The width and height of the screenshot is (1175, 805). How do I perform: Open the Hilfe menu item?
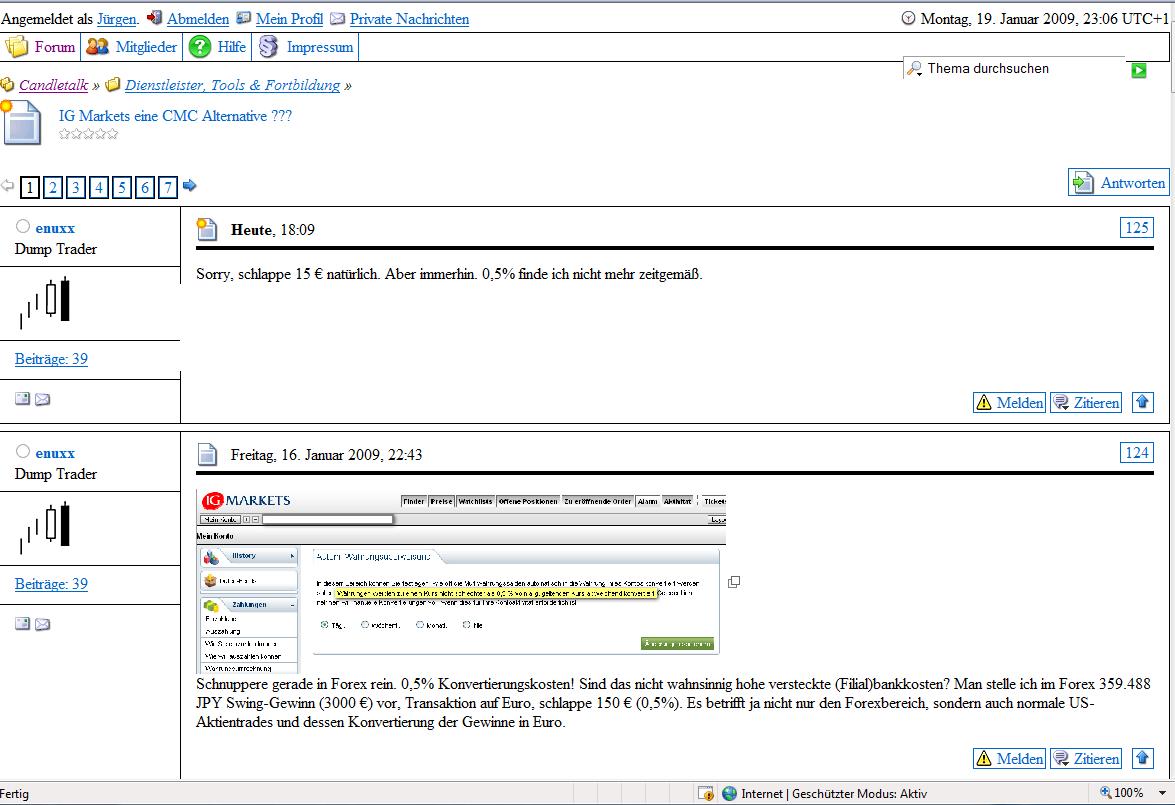point(218,47)
